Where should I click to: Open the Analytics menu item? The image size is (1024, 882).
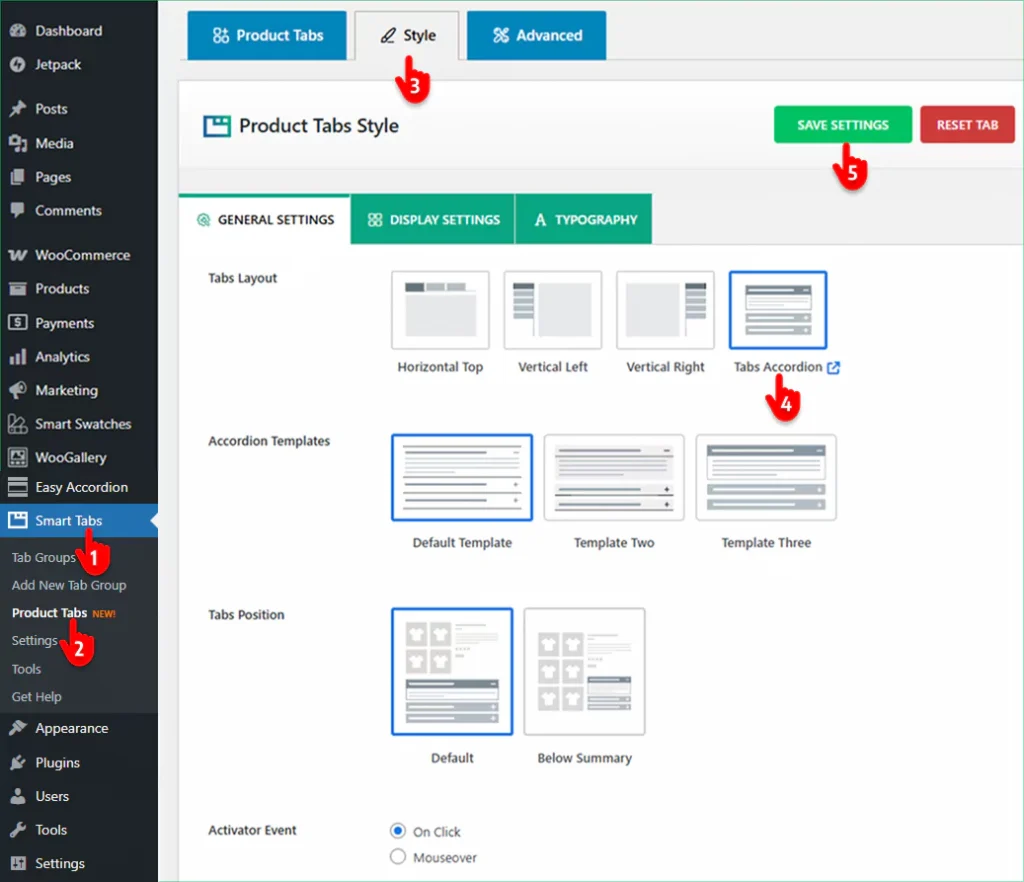78,356
